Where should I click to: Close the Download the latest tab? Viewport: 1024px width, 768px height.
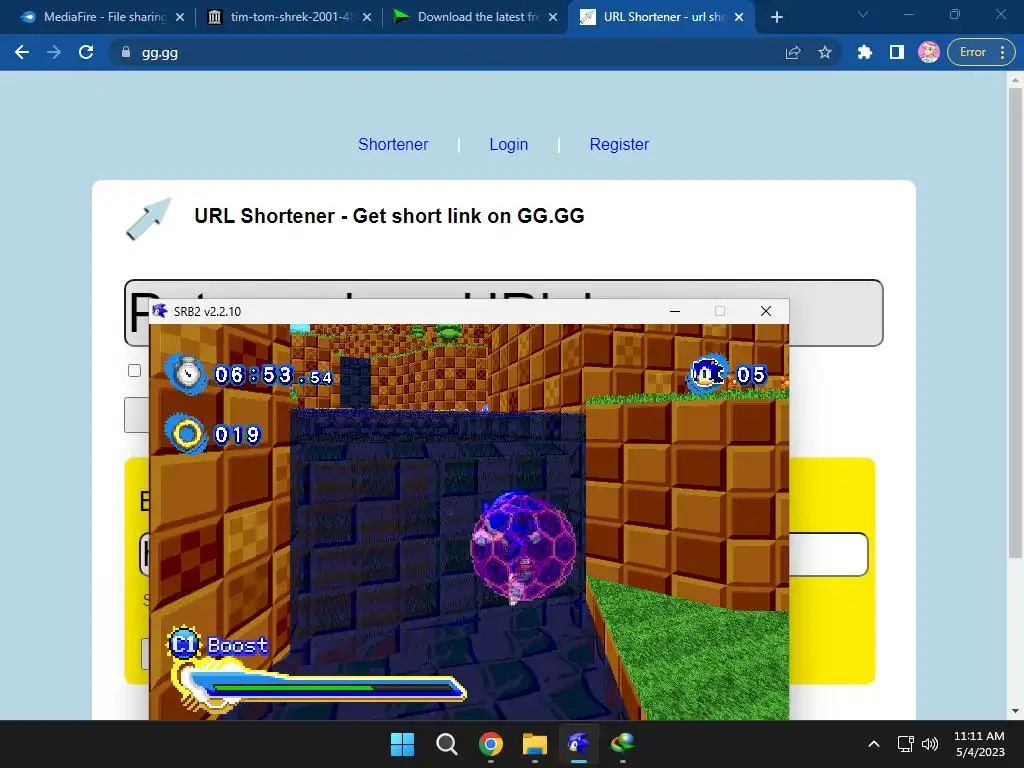tap(553, 17)
